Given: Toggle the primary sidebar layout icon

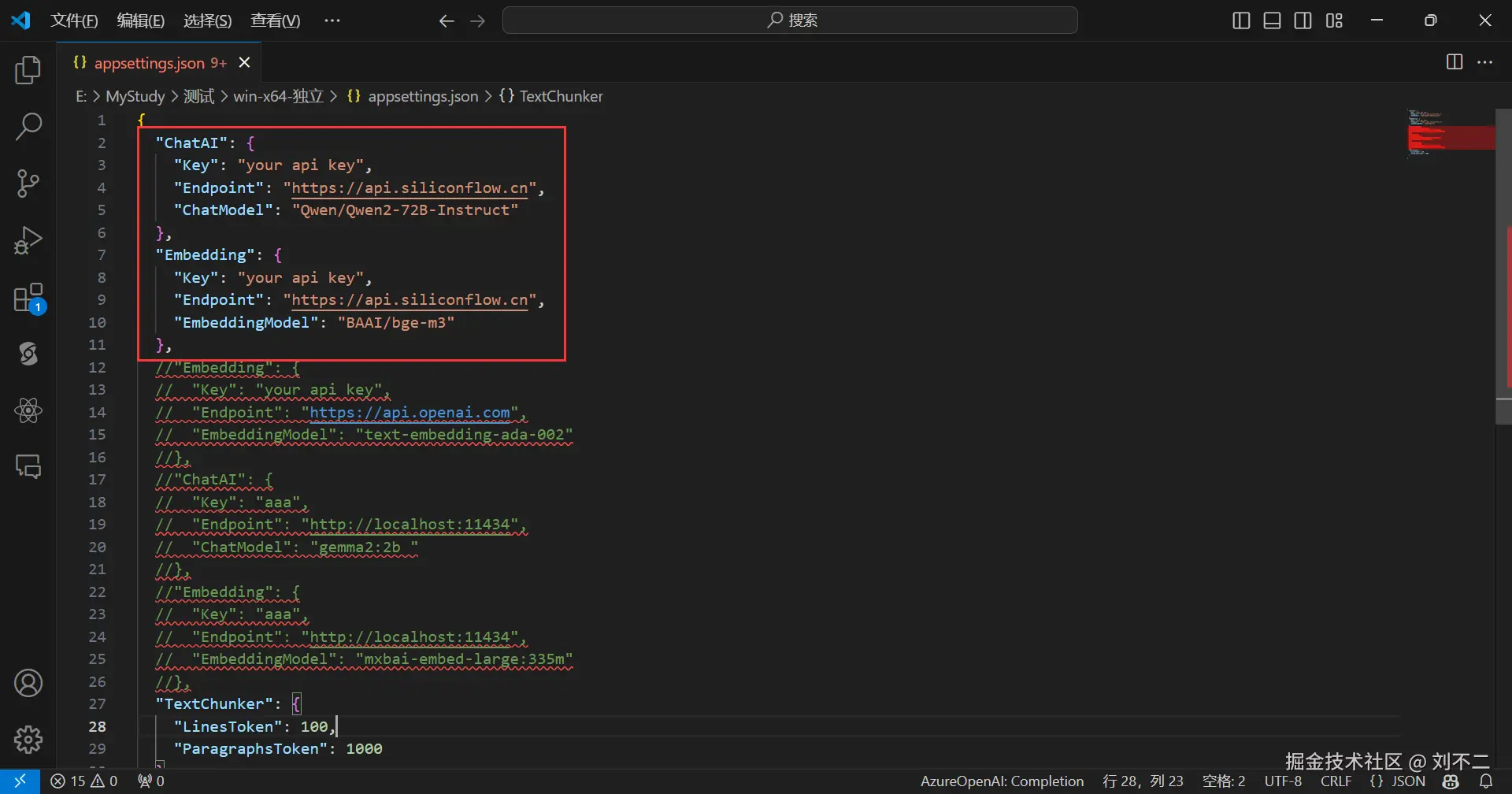Looking at the screenshot, I should click(1241, 20).
